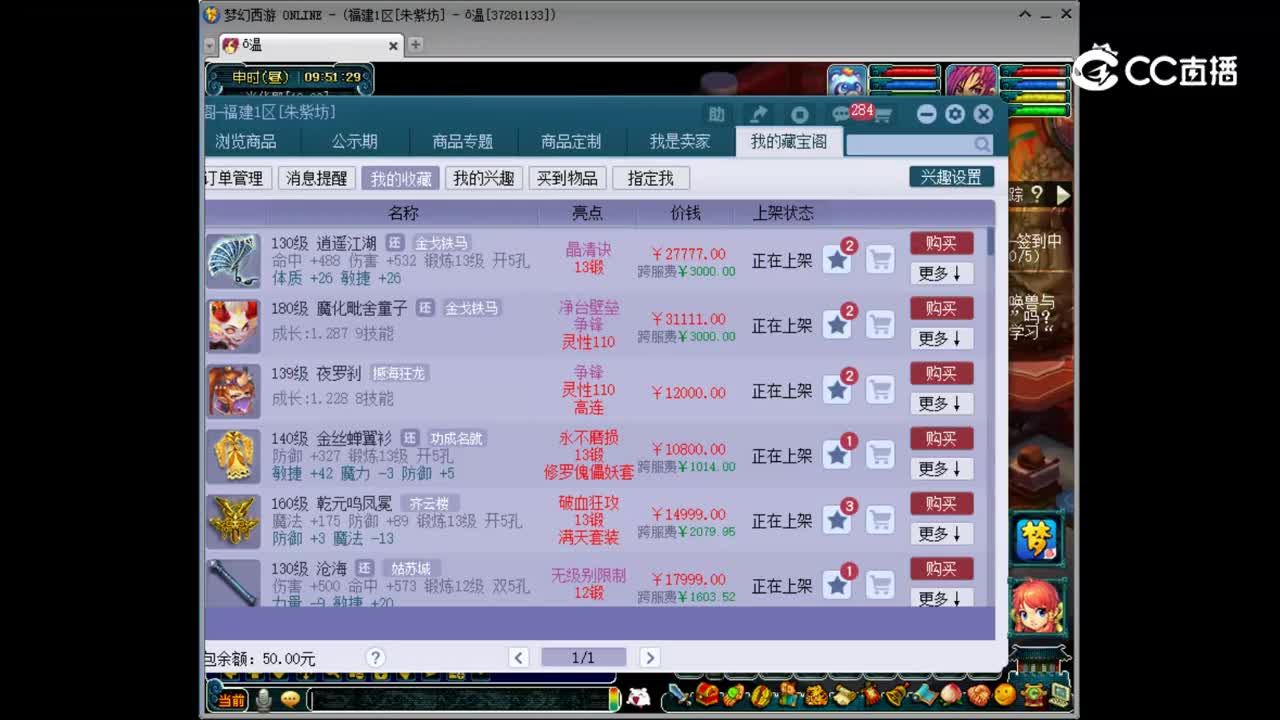The width and height of the screenshot is (1280, 720).
Task: Buy the 逍遥江湖 fan with 购买
Action: pos(941,243)
